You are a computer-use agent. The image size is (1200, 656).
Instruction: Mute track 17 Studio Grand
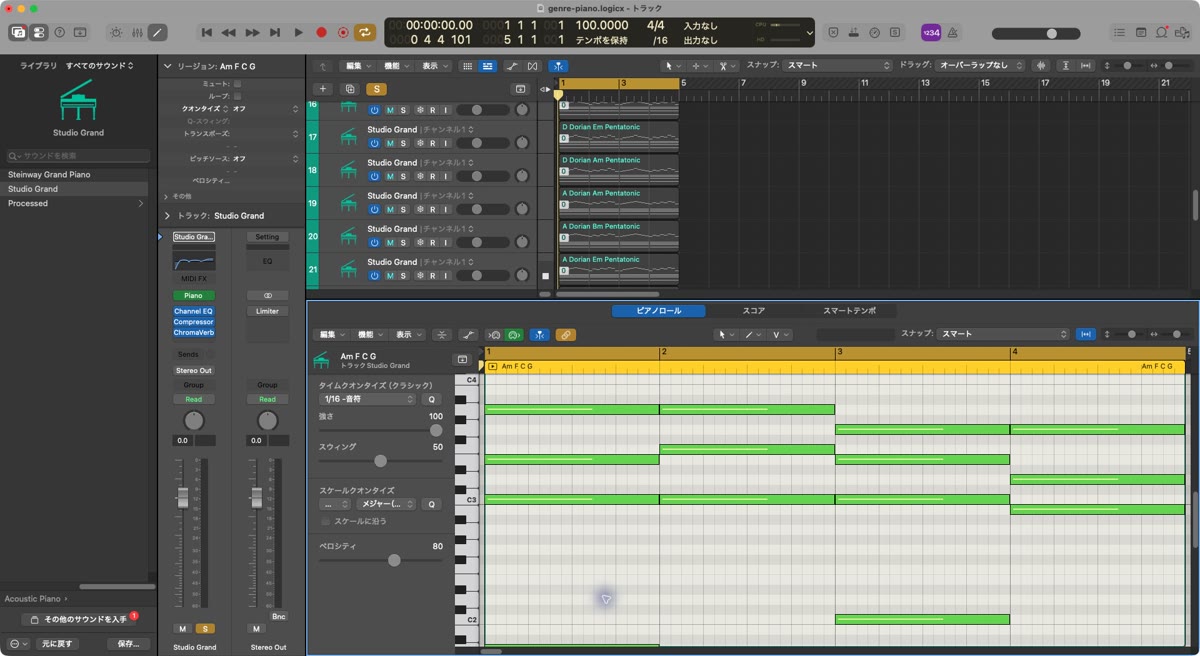[391, 143]
